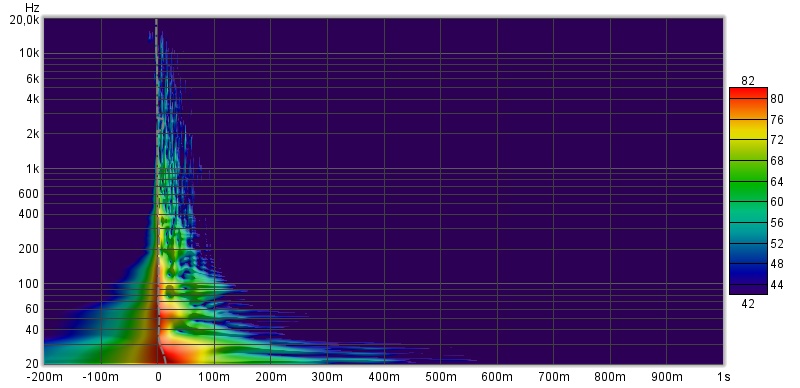The image size is (800, 388).
Task: Click the 82 maximum above color scale
Action: point(748,81)
